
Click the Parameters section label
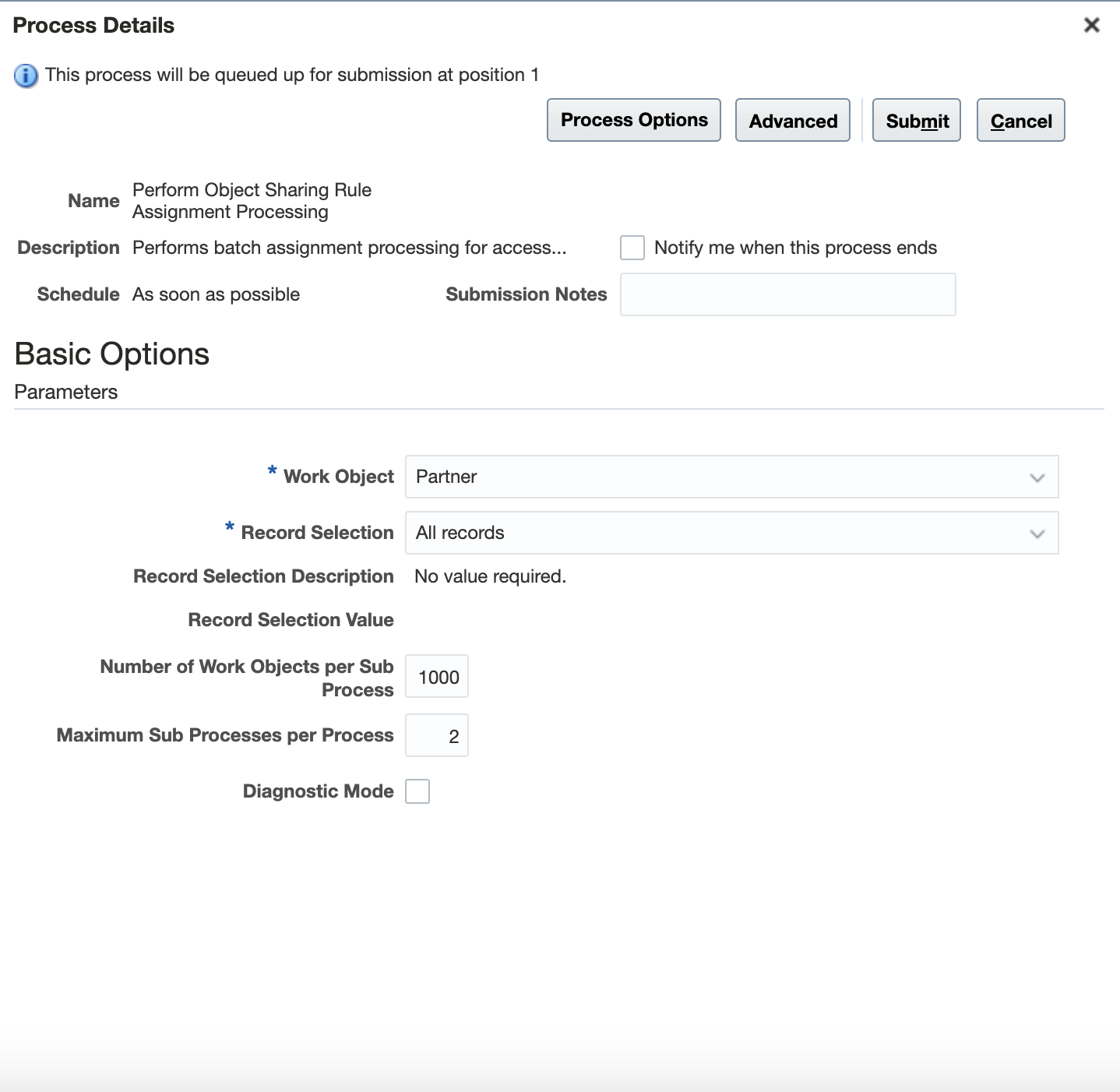66,392
